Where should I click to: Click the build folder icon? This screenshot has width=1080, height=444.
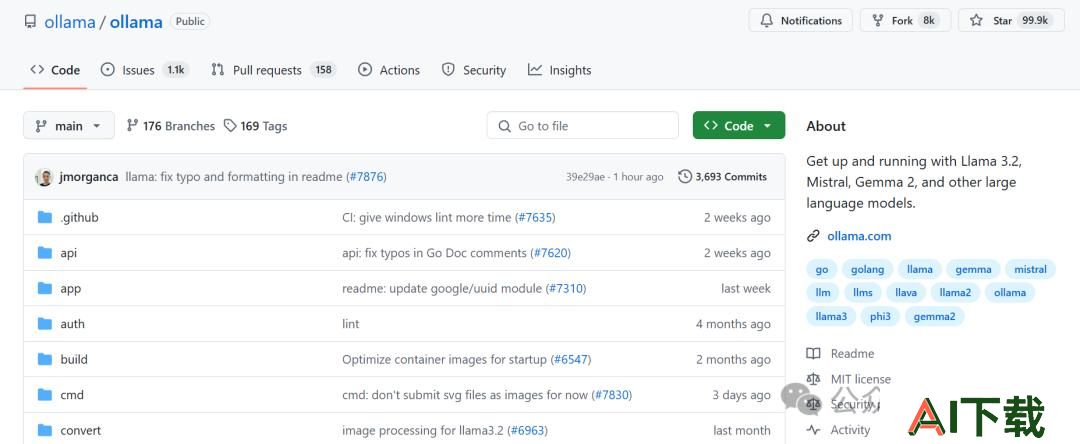[x=45, y=359]
